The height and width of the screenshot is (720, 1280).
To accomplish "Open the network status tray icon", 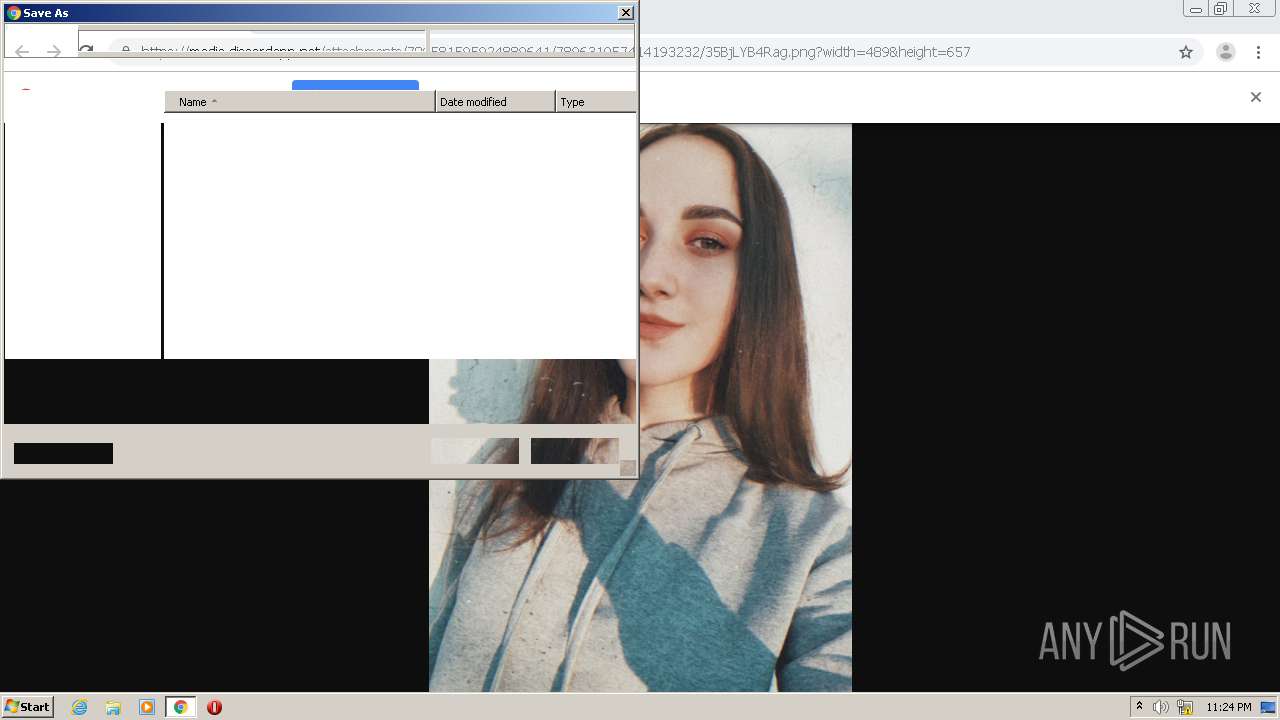I will (x=1185, y=707).
